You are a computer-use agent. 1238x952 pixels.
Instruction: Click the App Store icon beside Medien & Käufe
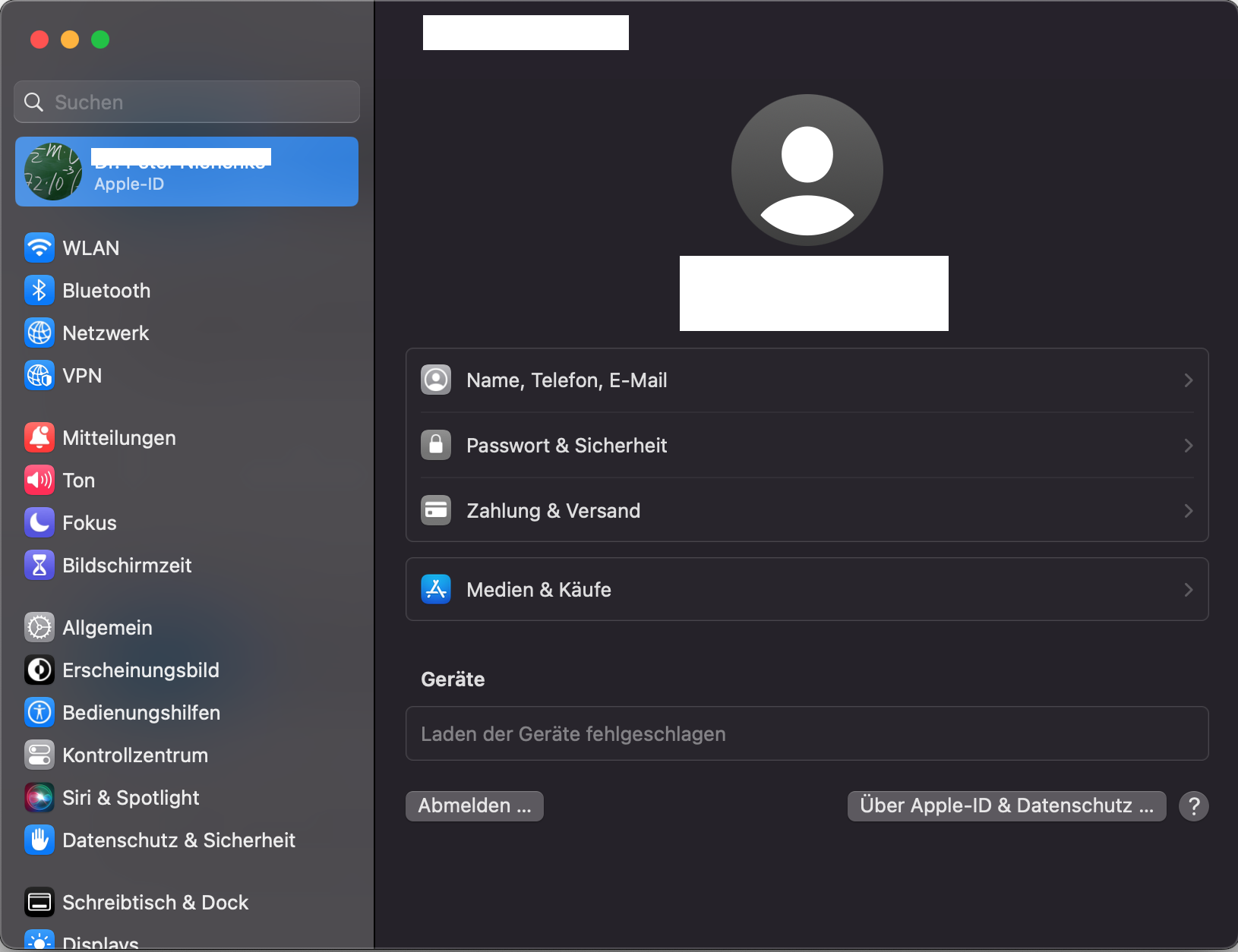pos(436,589)
